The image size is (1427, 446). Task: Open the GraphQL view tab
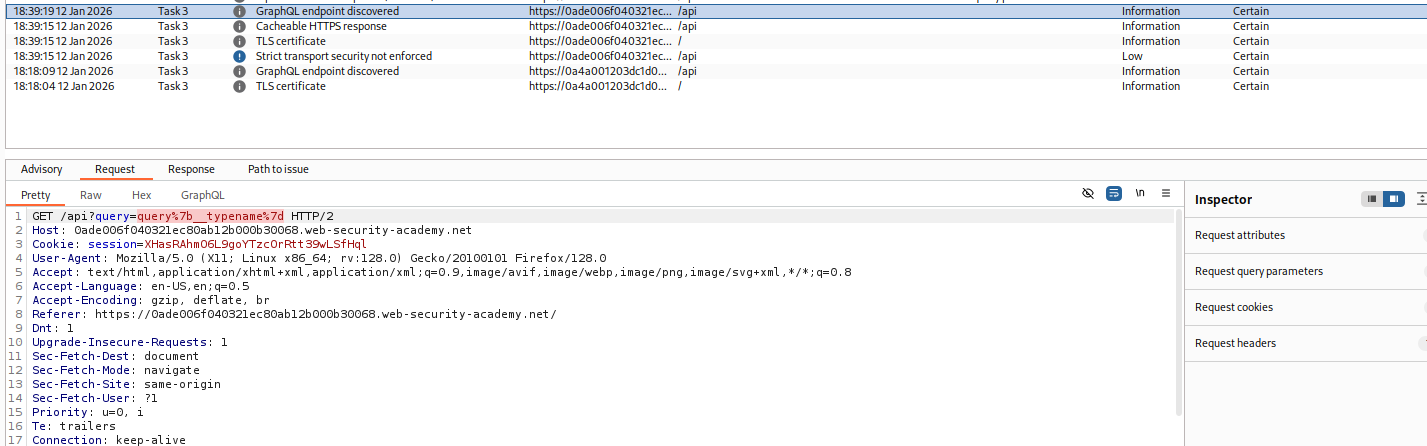coord(202,196)
